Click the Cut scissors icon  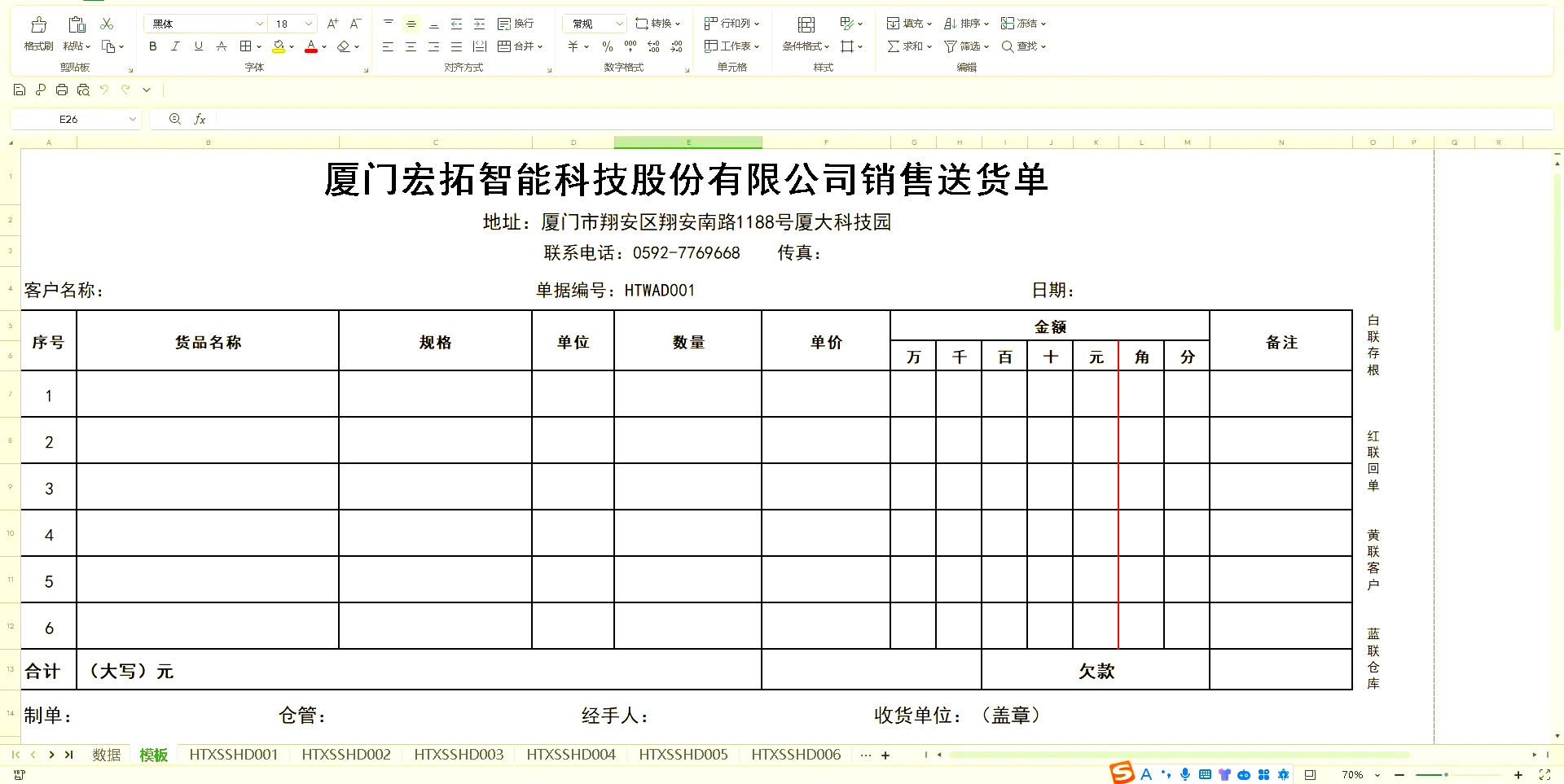click(107, 24)
